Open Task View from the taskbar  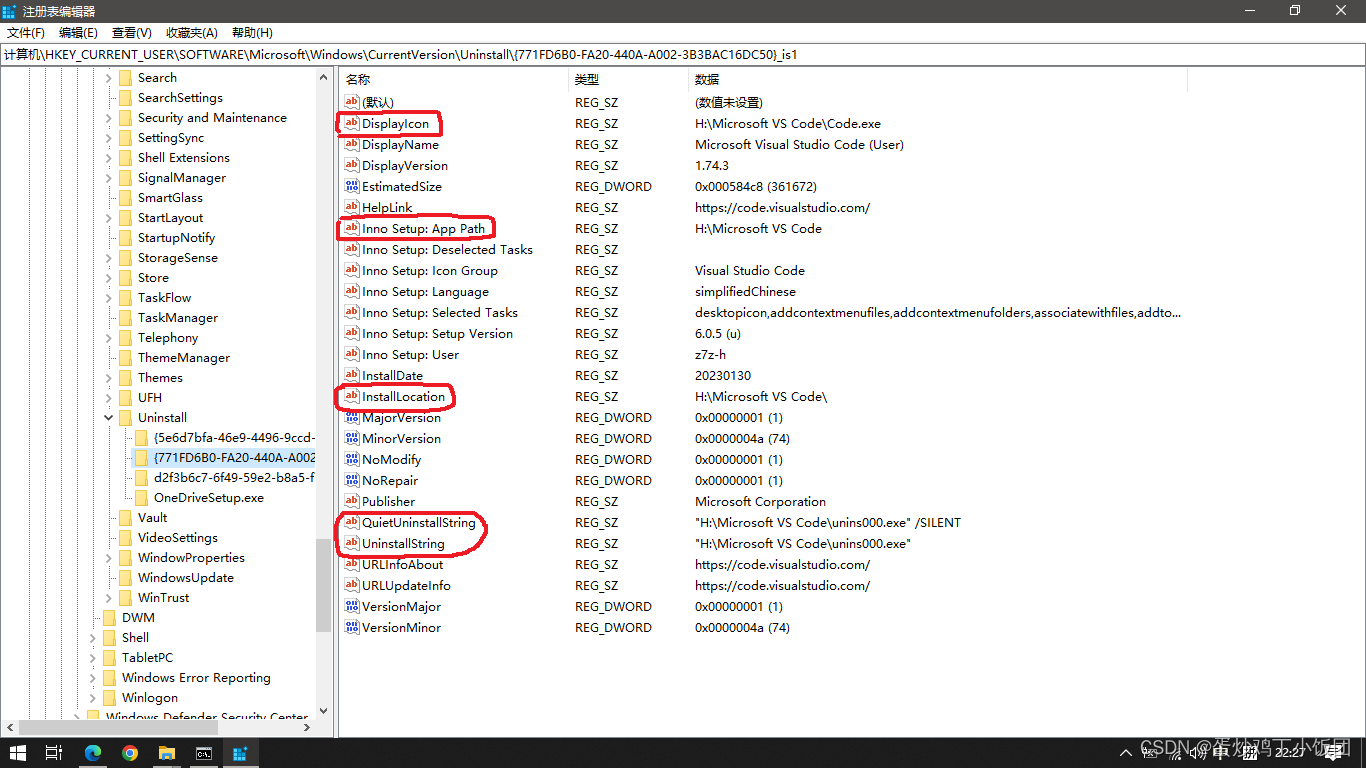(x=55, y=752)
